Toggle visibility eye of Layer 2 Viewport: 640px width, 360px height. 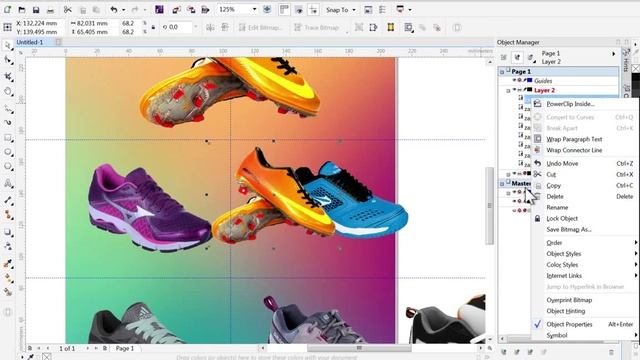[514, 90]
